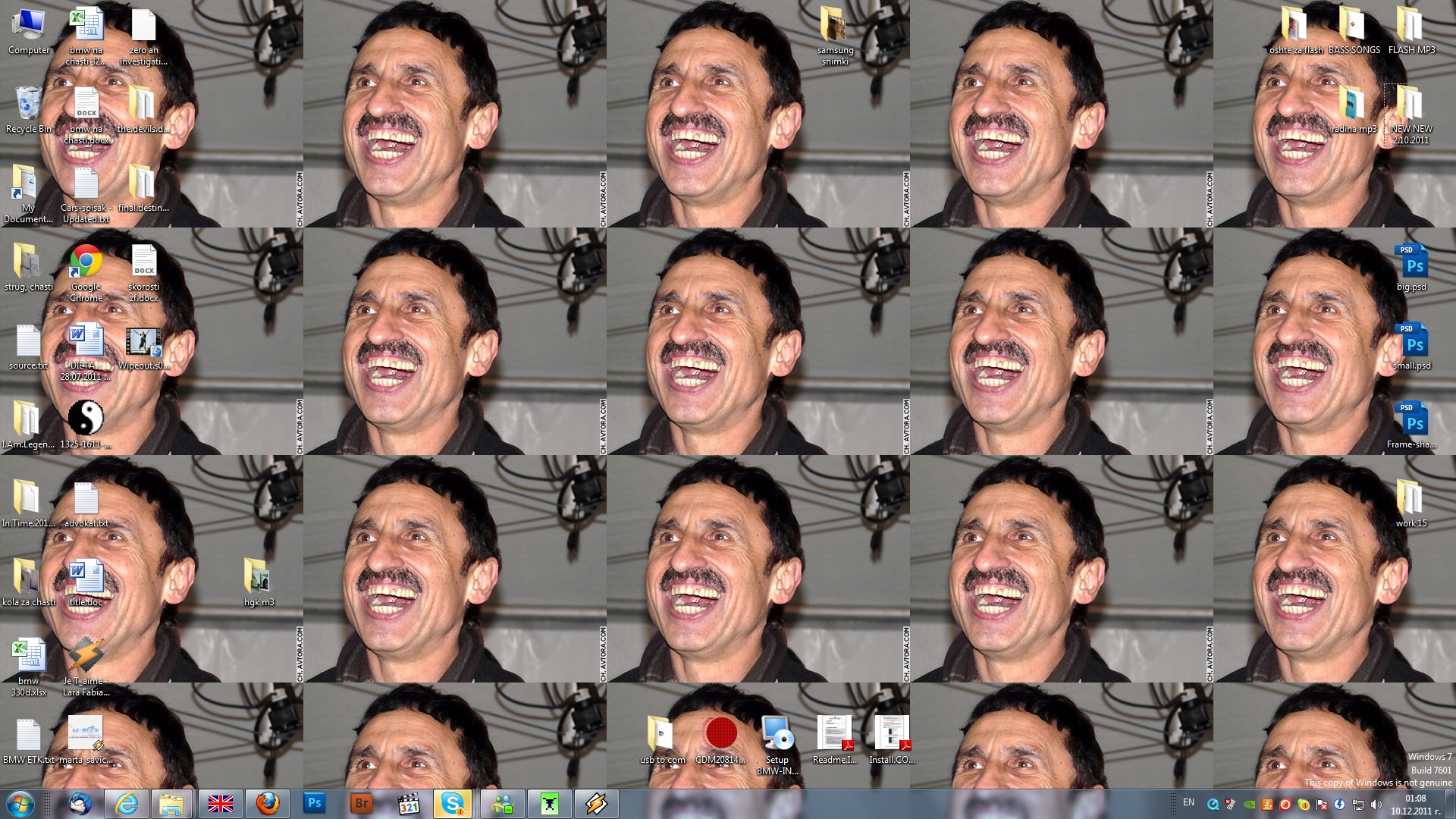Select 'Je T_aime Lara Fabia...' Winamp file
The height and width of the screenshot is (819, 1456).
(86, 667)
